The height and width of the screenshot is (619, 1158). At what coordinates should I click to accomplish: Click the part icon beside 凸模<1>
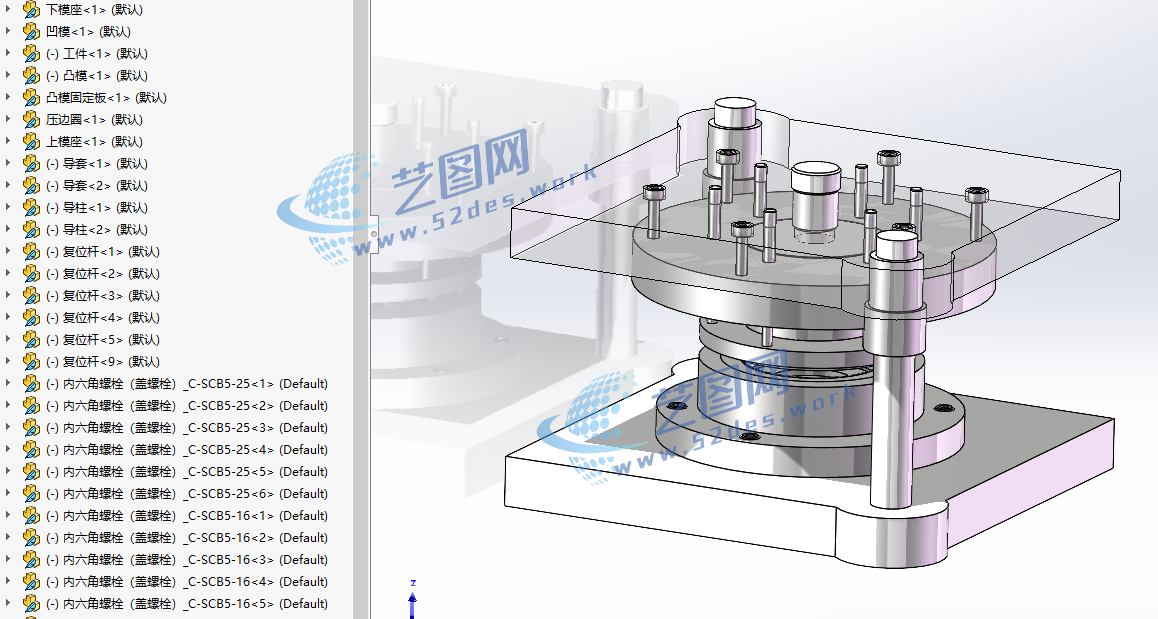[x=31, y=76]
